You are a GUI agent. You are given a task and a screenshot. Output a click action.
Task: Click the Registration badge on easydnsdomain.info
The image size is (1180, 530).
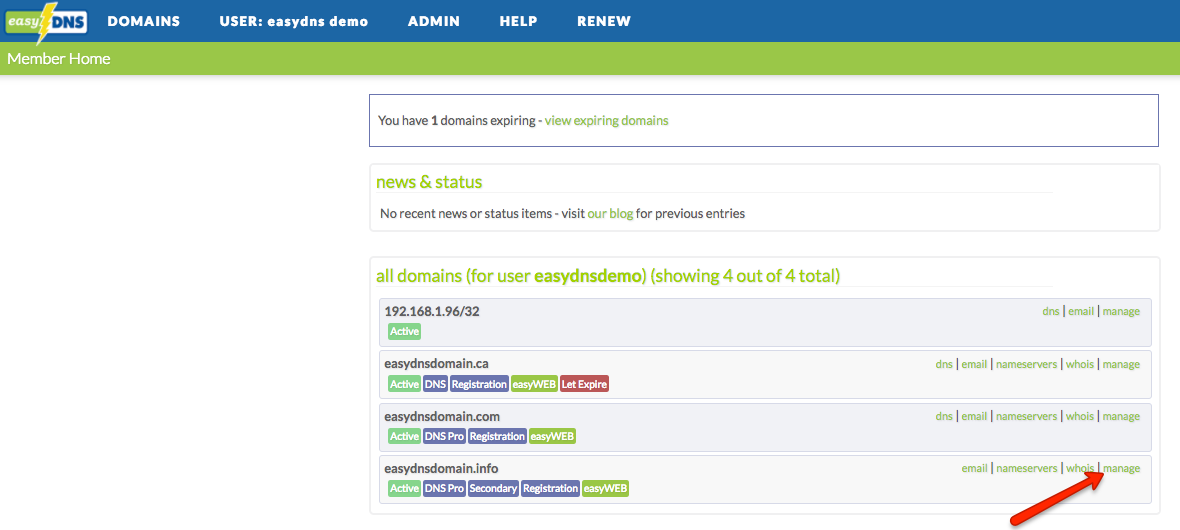click(x=551, y=488)
